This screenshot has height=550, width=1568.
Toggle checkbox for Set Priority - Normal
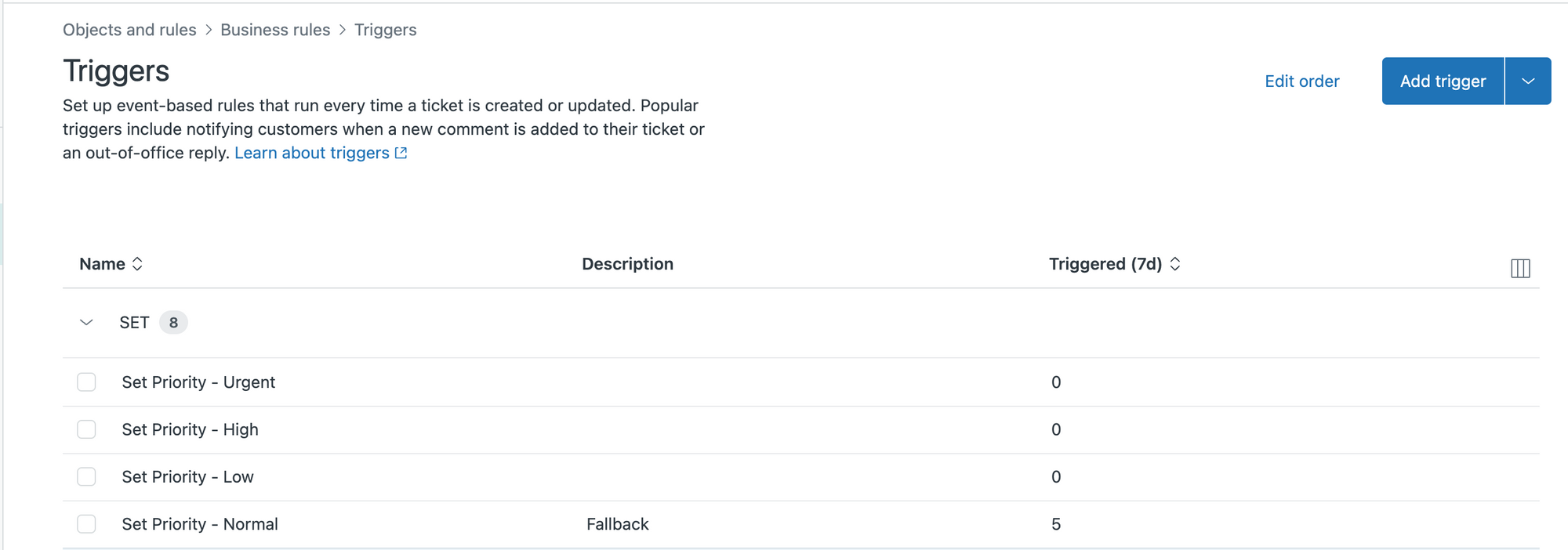tap(86, 524)
